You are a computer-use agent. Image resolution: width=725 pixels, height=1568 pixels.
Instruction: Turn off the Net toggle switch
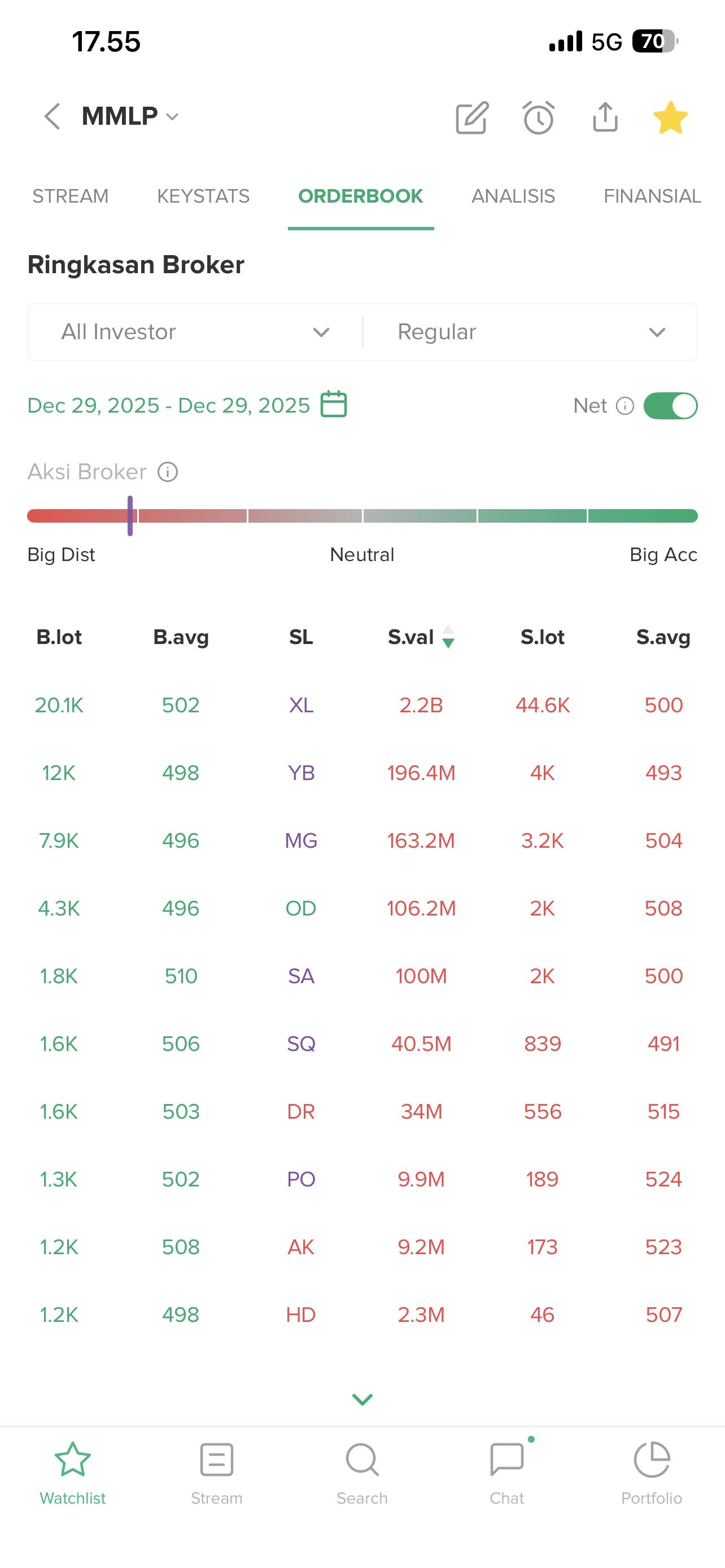(x=670, y=406)
